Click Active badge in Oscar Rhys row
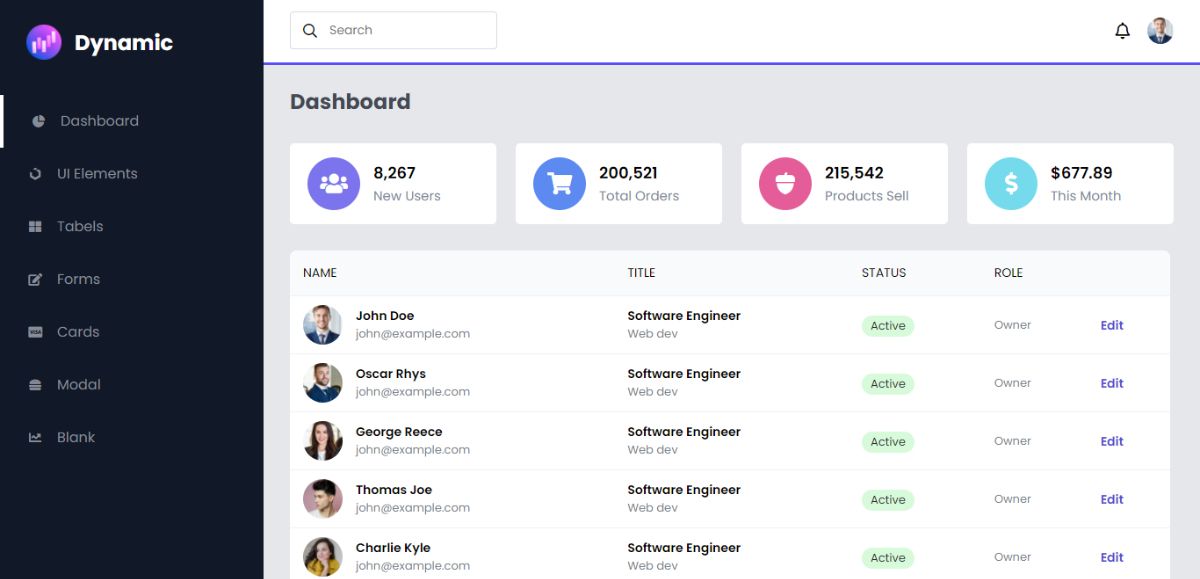The height and width of the screenshot is (579, 1200). (888, 384)
